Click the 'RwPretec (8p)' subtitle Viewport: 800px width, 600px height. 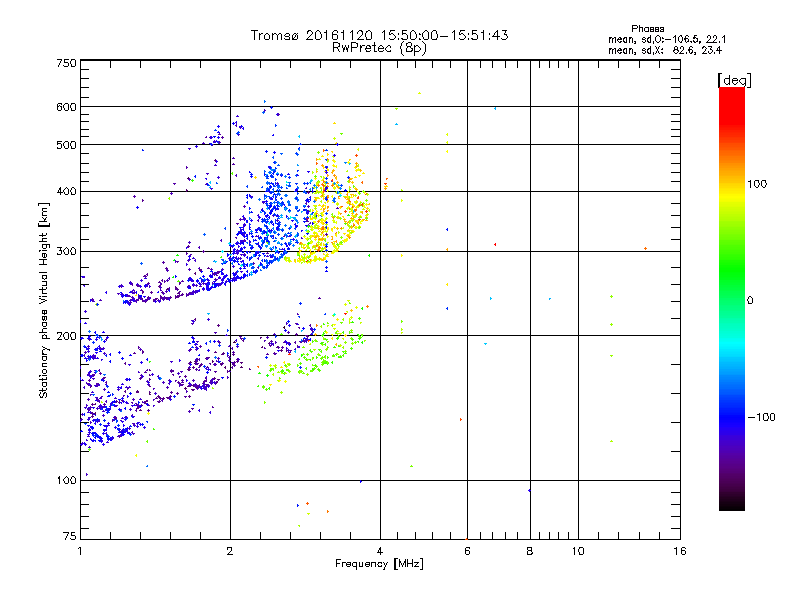coord(379,48)
